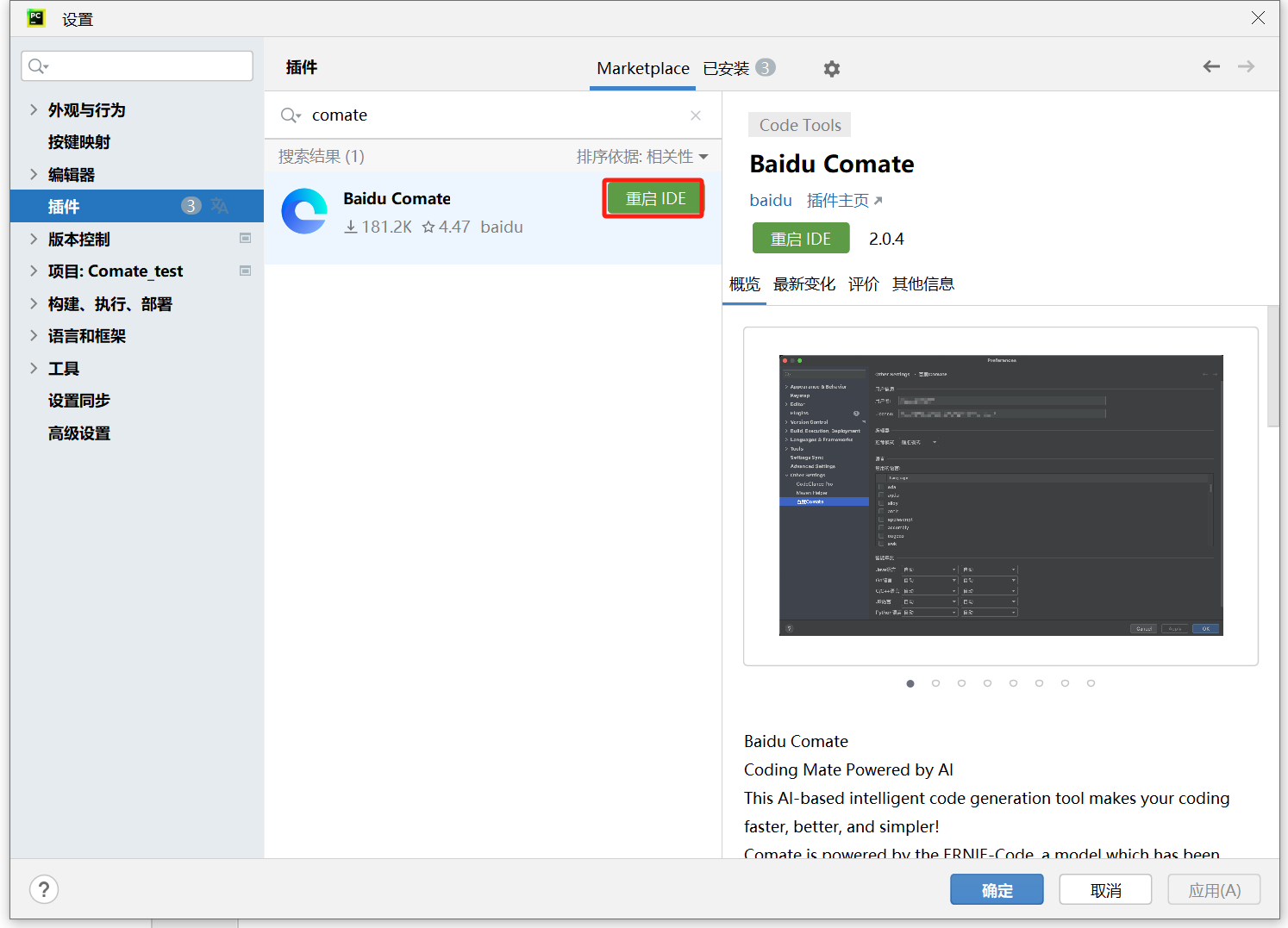1288x928 pixels.
Task: Go back with the left arrow
Action: (1211, 66)
